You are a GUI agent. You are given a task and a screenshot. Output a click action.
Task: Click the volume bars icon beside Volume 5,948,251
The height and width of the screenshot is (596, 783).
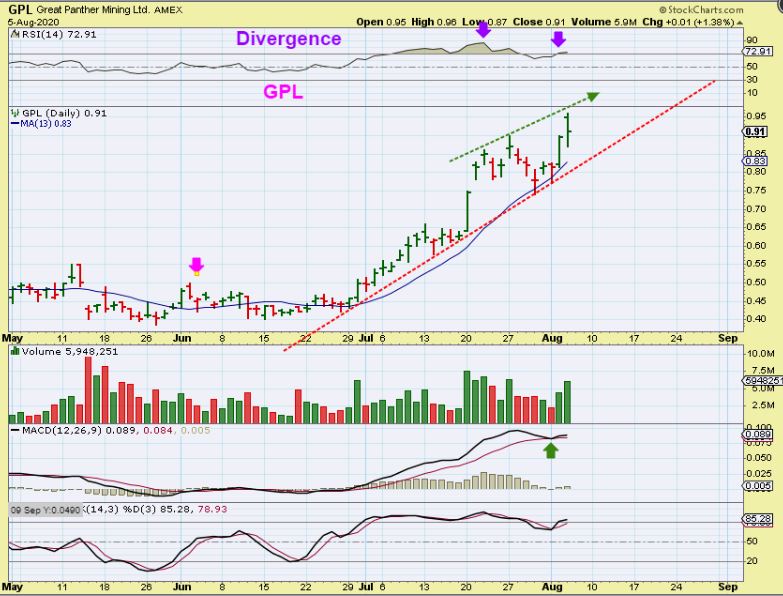(x=15, y=351)
